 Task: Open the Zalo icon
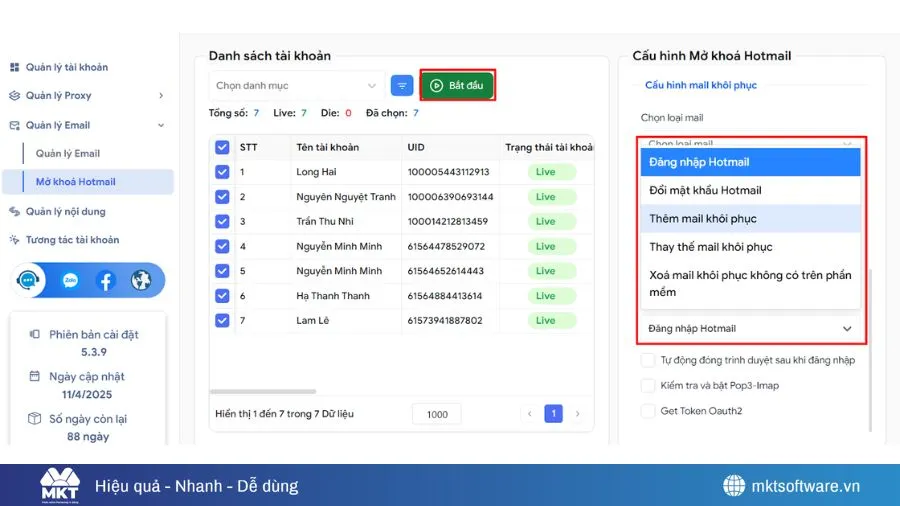pyautogui.click(x=70, y=281)
